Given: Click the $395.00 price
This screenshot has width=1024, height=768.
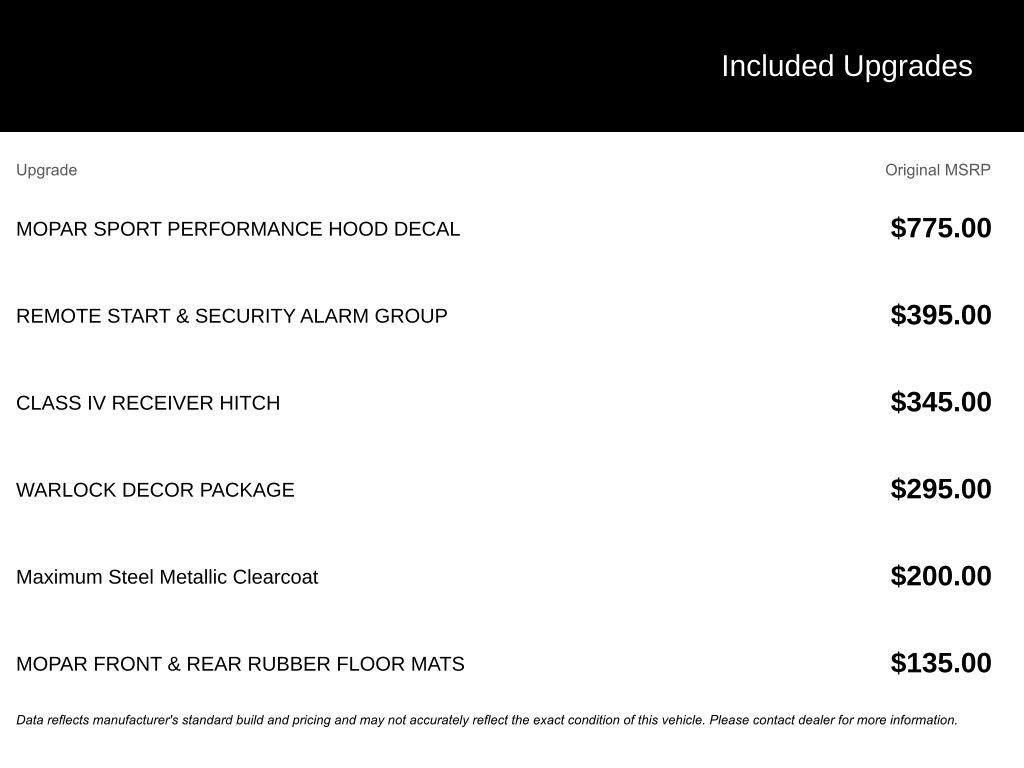Looking at the screenshot, I should pyautogui.click(x=940, y=315).
